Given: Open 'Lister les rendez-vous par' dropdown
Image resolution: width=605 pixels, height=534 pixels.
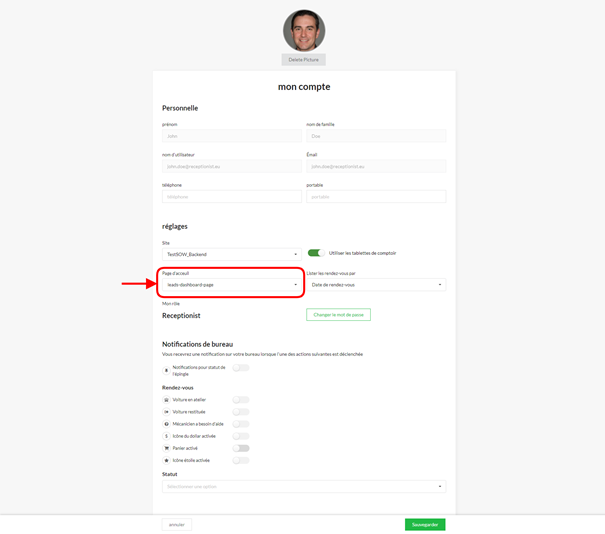Looking at the screenshot, I should pyautogui.click(x=375, y=285).
